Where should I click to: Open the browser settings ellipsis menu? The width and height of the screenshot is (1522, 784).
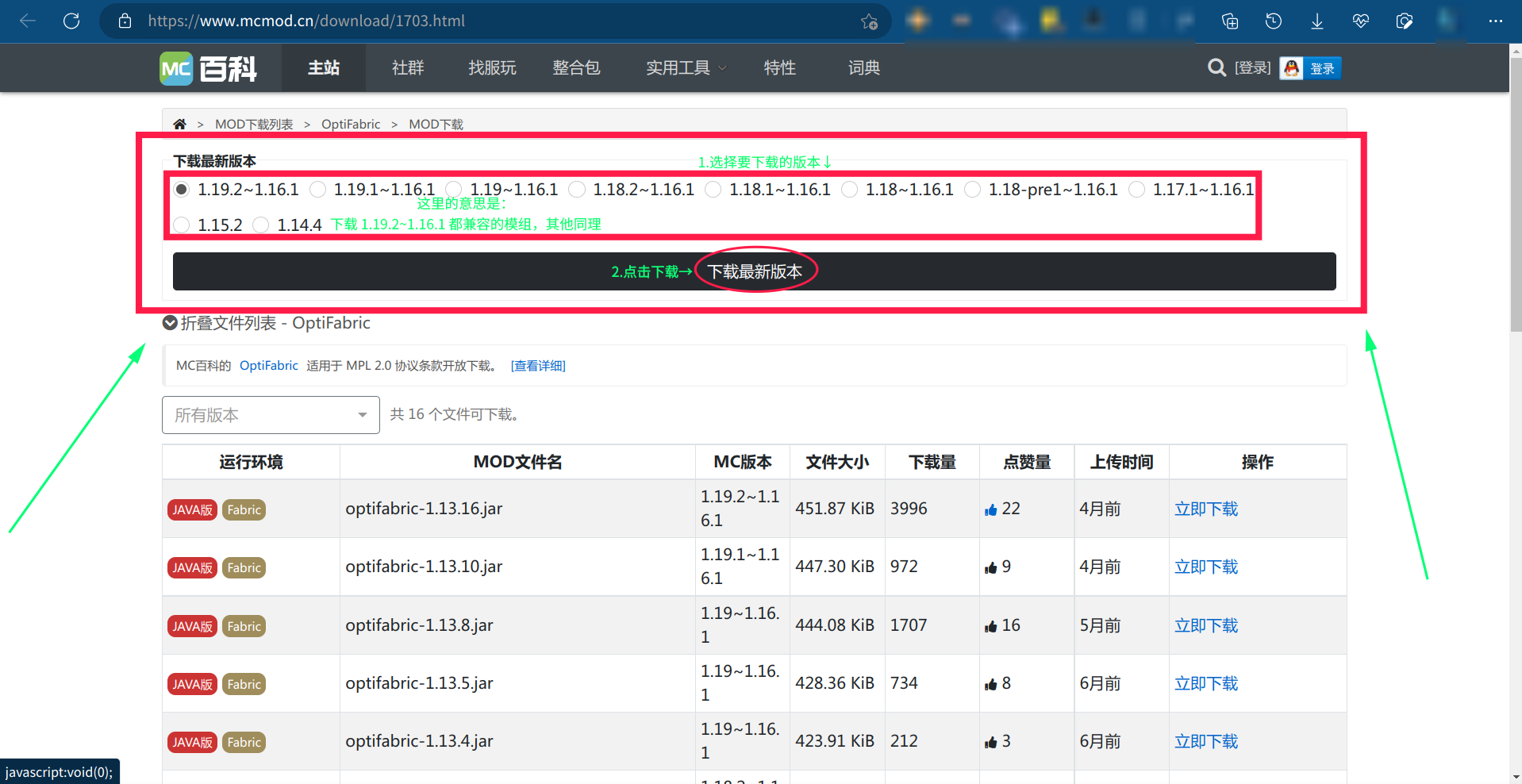(x=1496, y=21)
